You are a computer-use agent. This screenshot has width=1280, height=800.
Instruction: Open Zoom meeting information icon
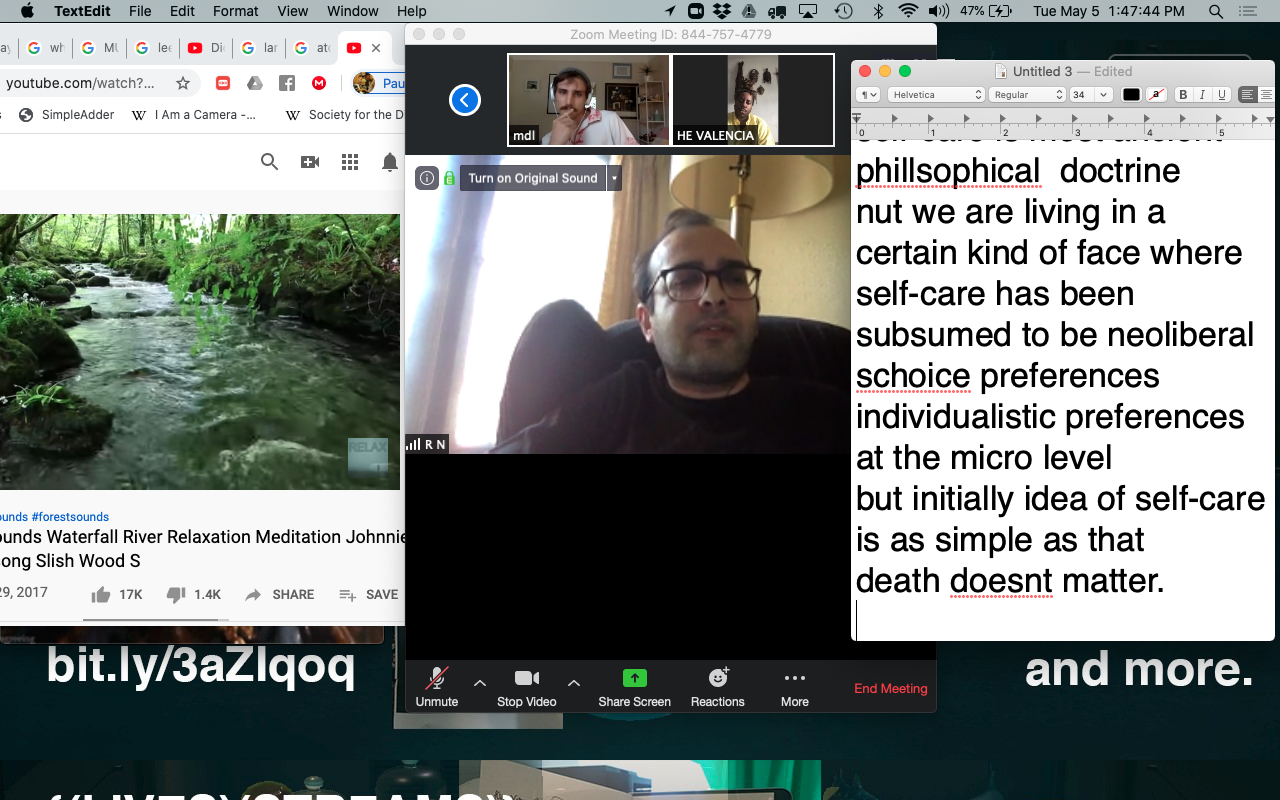[425, 177]
